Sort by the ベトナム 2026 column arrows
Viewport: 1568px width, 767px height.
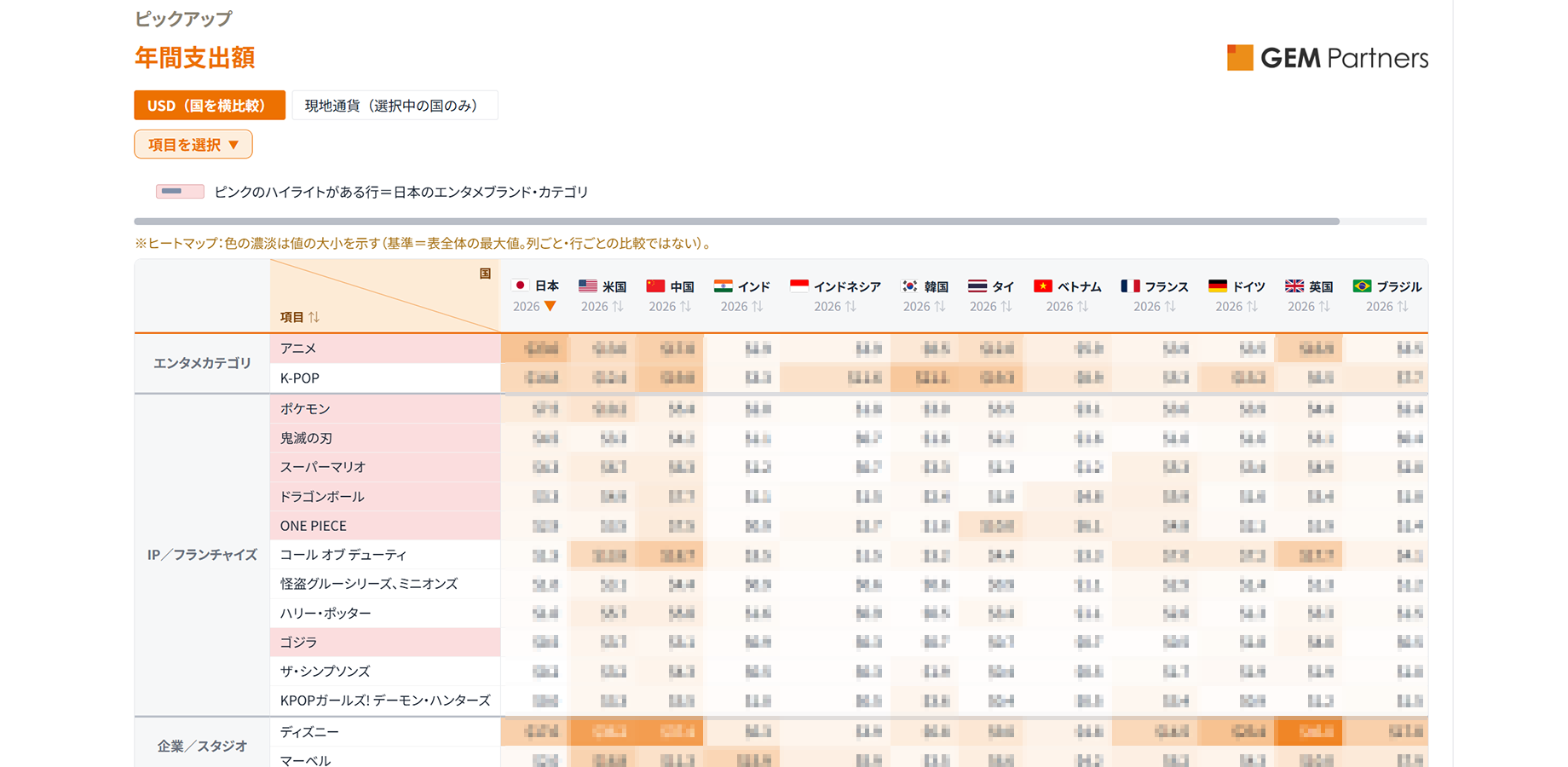[x=1083, y=306]
